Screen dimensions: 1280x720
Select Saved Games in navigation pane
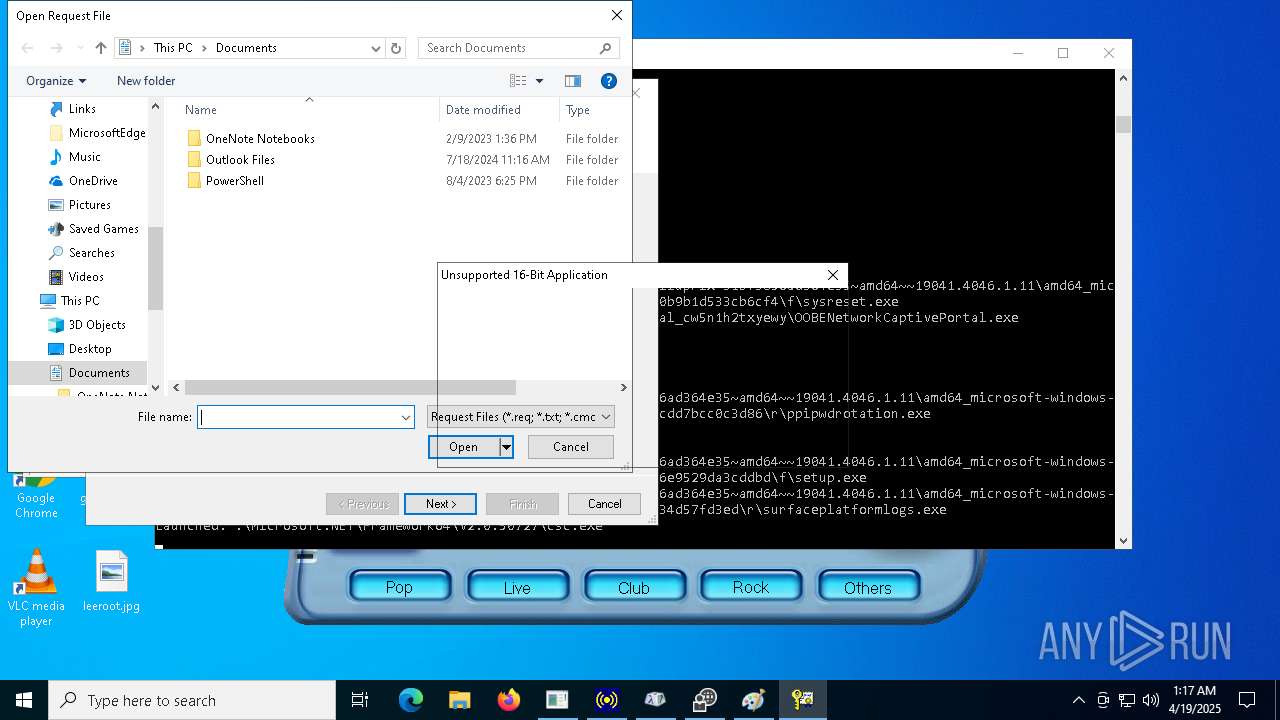103,229
